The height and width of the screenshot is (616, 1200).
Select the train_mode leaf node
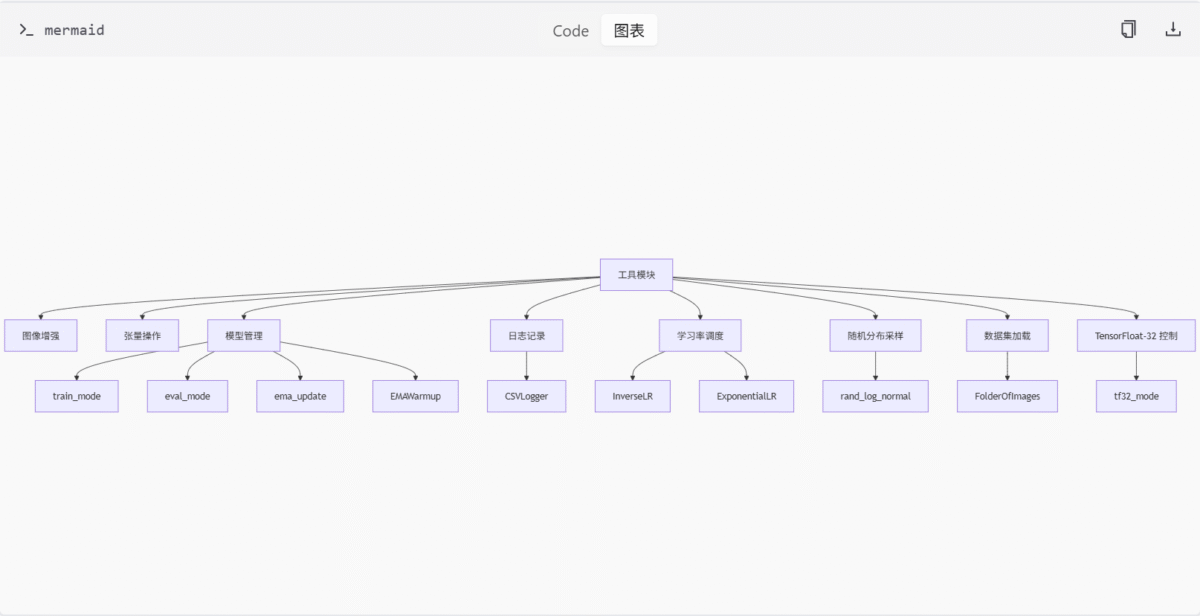(77, 397)
